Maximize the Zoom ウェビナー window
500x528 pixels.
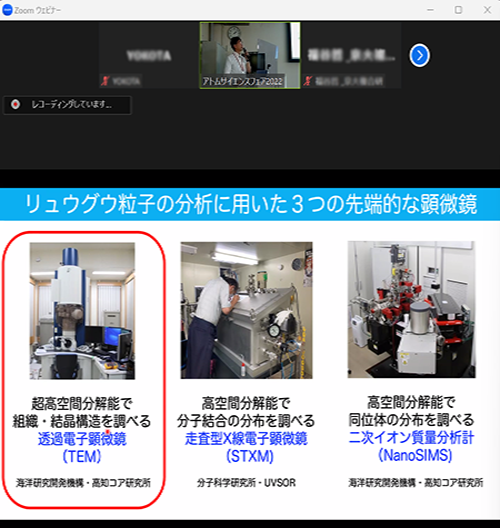point(458,10)
